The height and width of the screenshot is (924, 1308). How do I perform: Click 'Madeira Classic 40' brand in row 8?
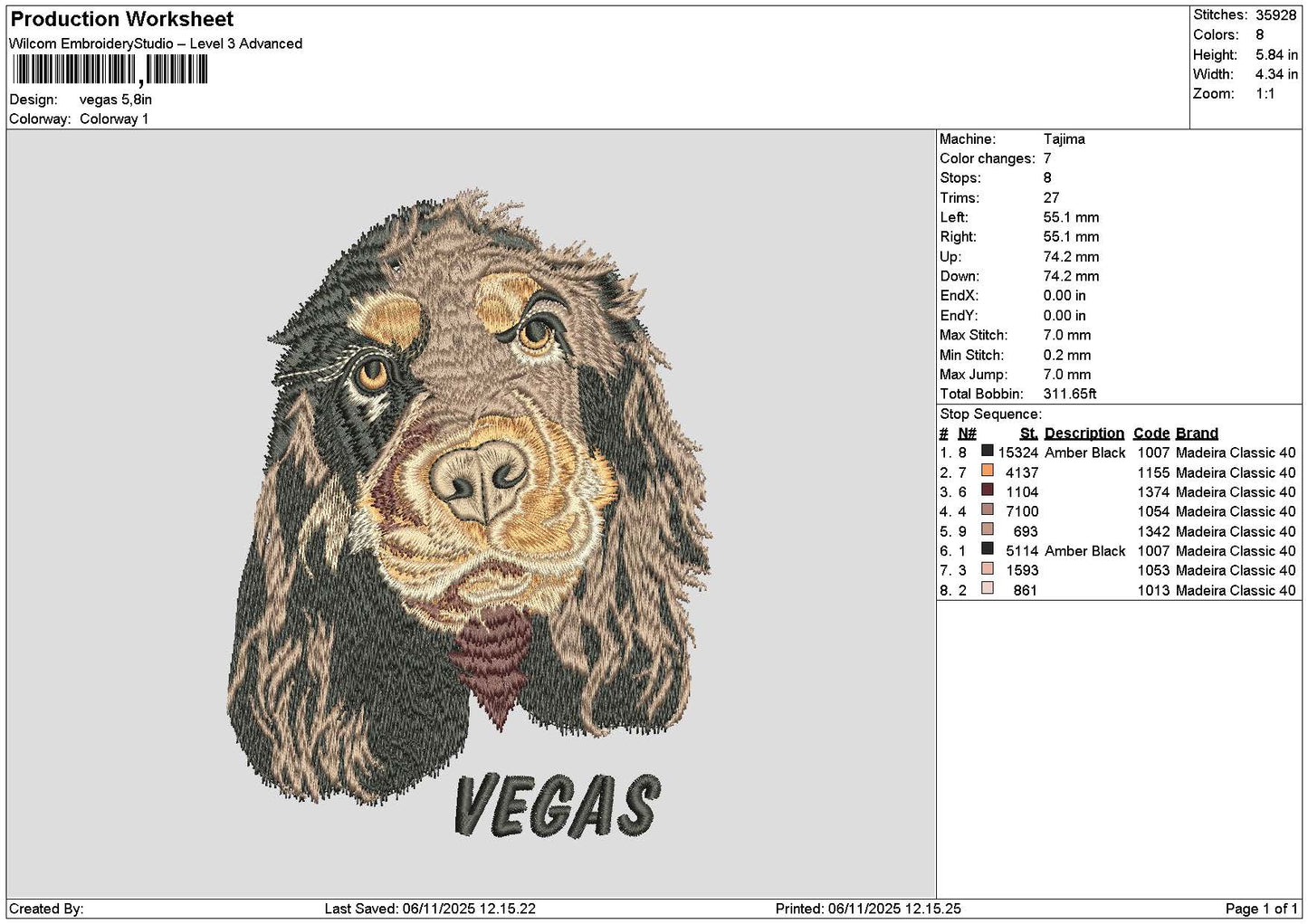[x=1236, y=590]
